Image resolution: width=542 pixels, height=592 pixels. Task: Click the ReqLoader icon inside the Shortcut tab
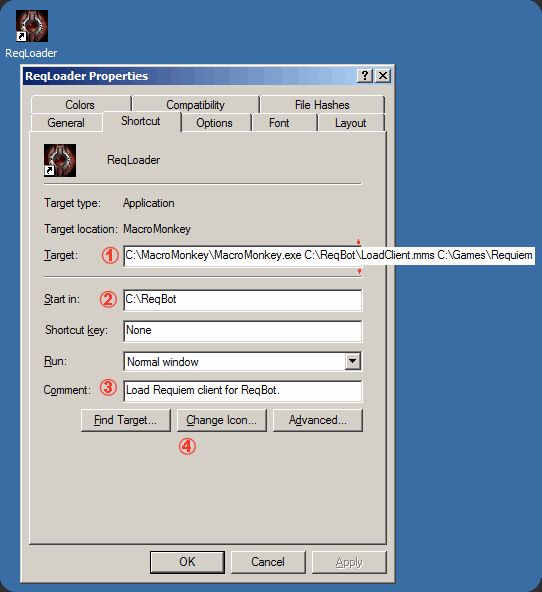60,160
